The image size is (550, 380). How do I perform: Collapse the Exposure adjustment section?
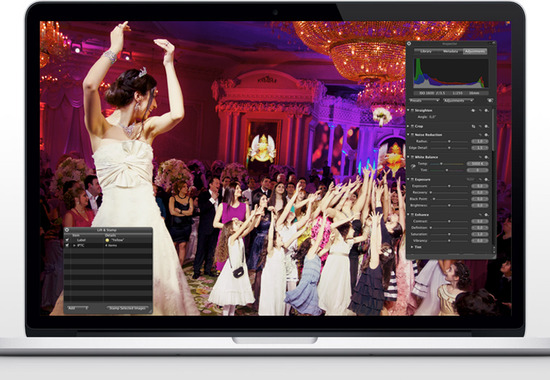(x=408, y=180)
